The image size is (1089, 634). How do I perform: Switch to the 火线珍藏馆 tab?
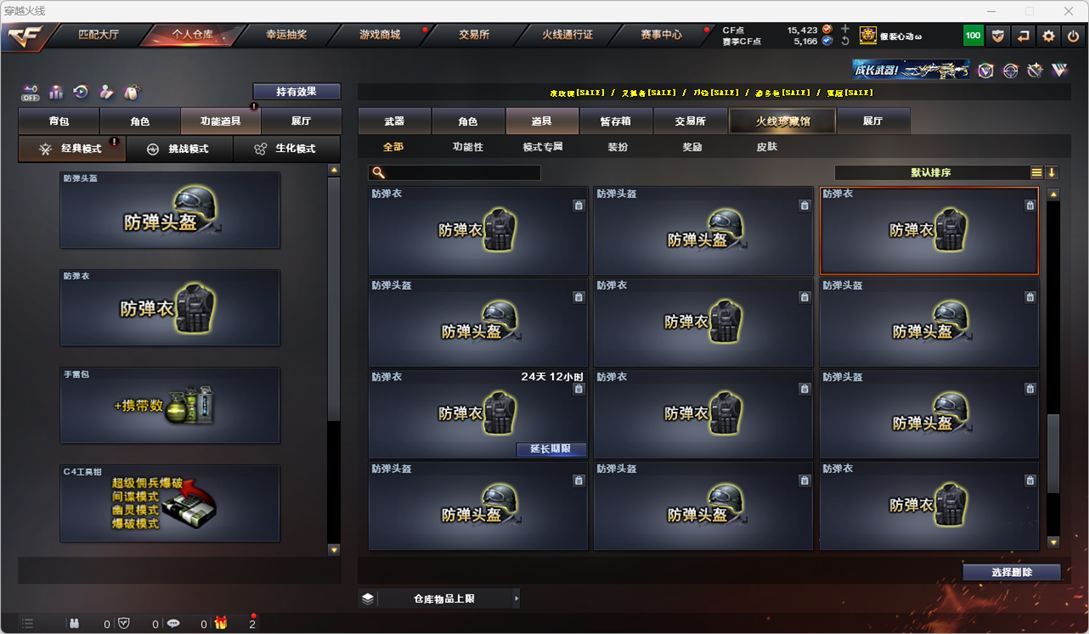tap(783, 121)
